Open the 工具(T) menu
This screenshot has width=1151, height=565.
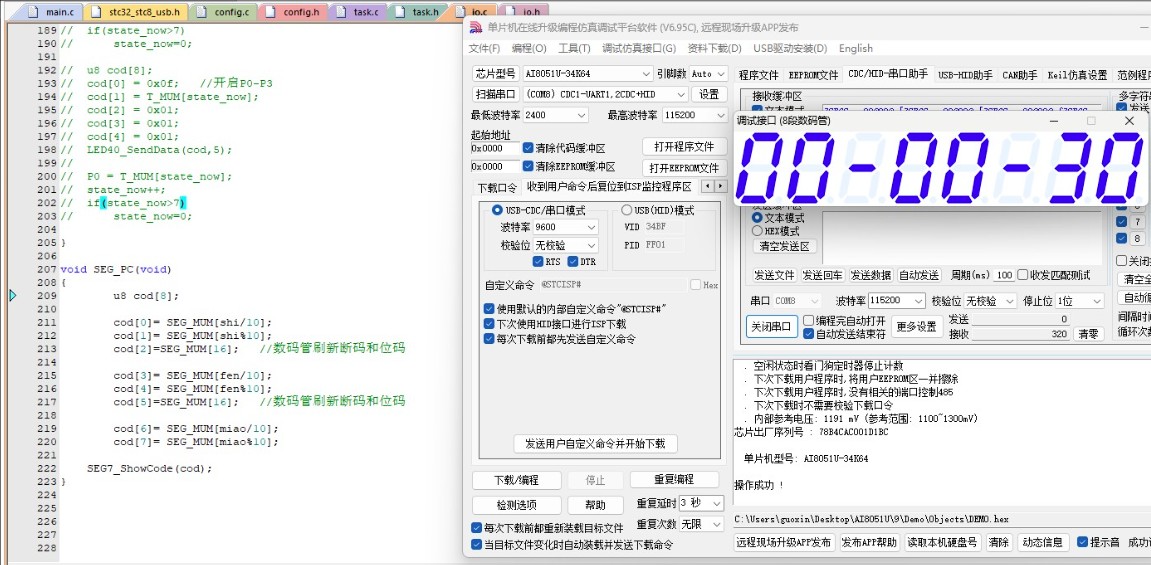coord(574,48)
